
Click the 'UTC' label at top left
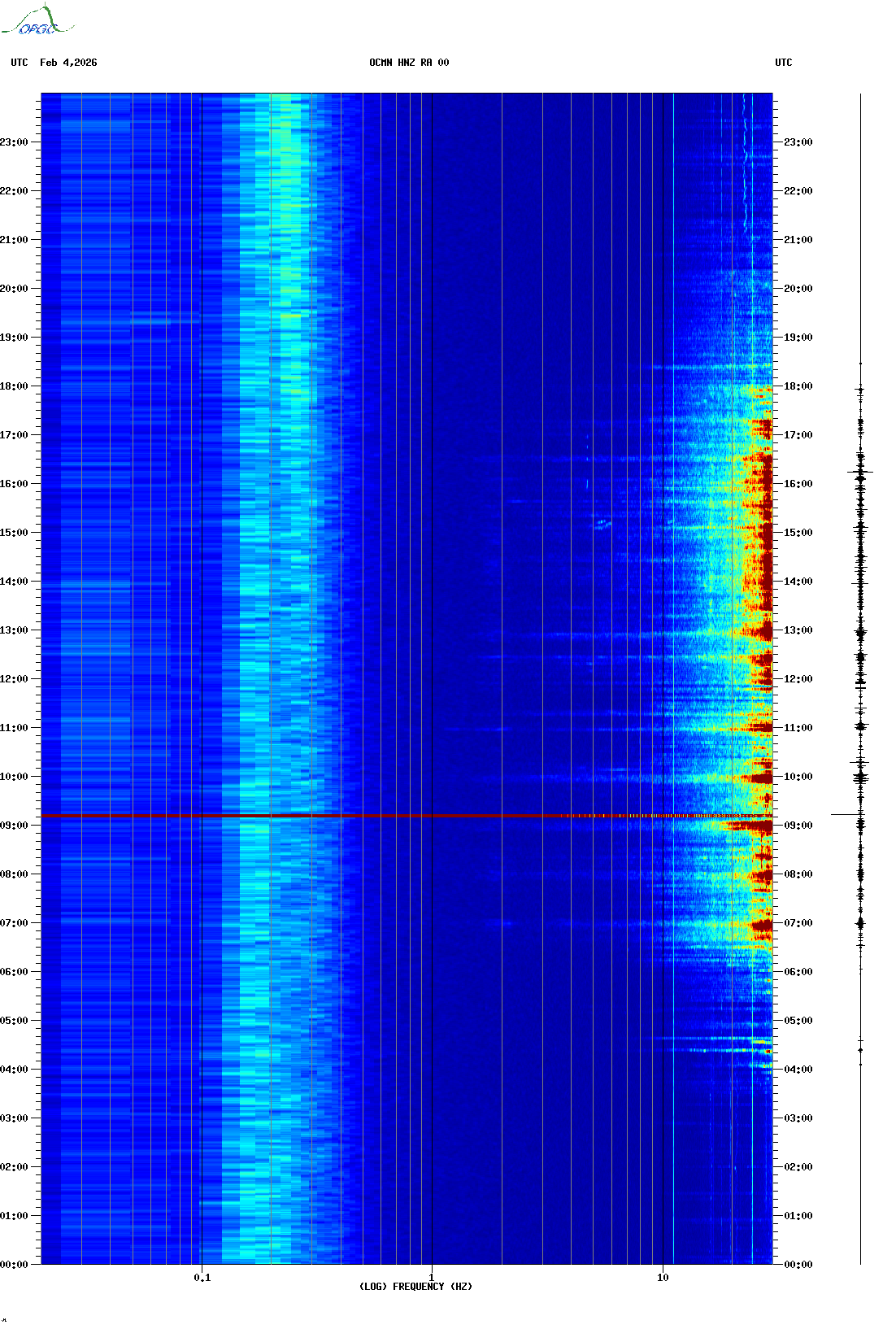pos(20,63)
